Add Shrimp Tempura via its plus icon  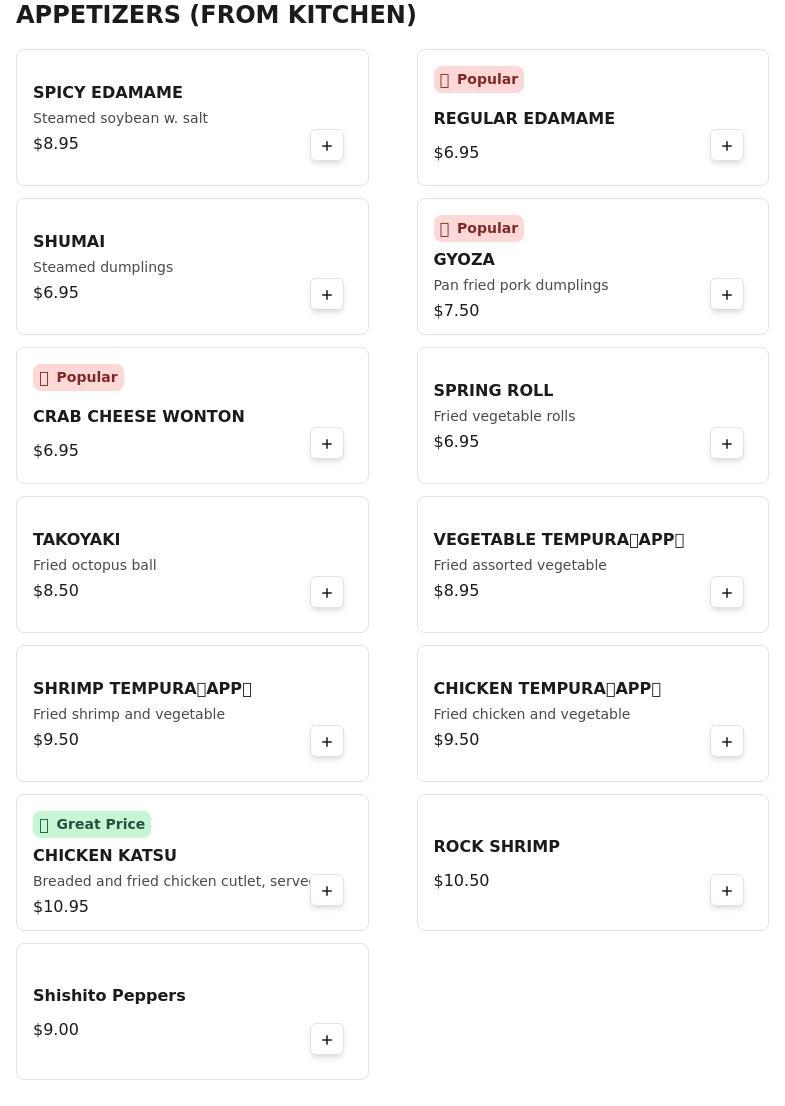point(327,742)
